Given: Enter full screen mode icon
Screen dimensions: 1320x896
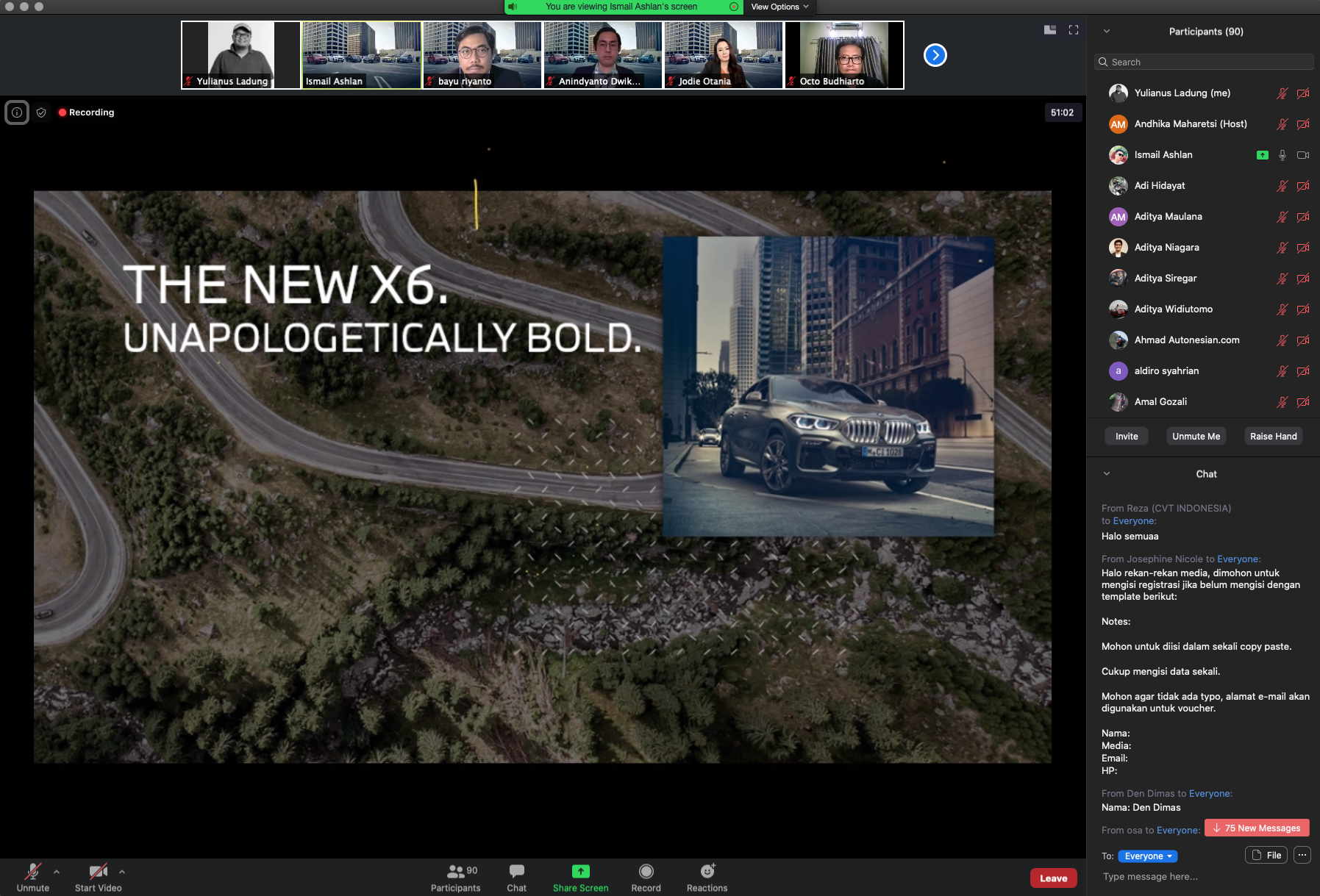Looking at the screenshot, I should [x=1074, y=30].
